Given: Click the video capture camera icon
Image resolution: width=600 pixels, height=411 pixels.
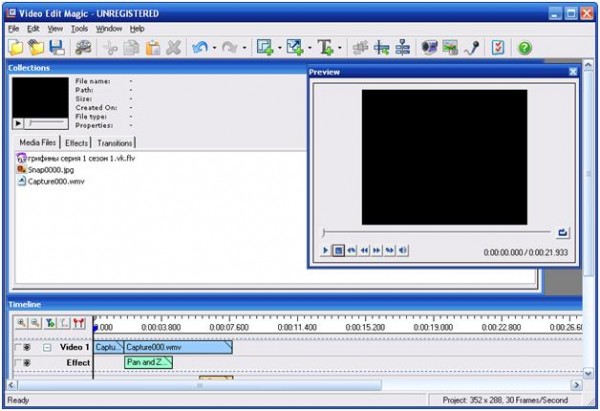Looking at the screenshot, I should pyautogui.click(x=429, y=48).
